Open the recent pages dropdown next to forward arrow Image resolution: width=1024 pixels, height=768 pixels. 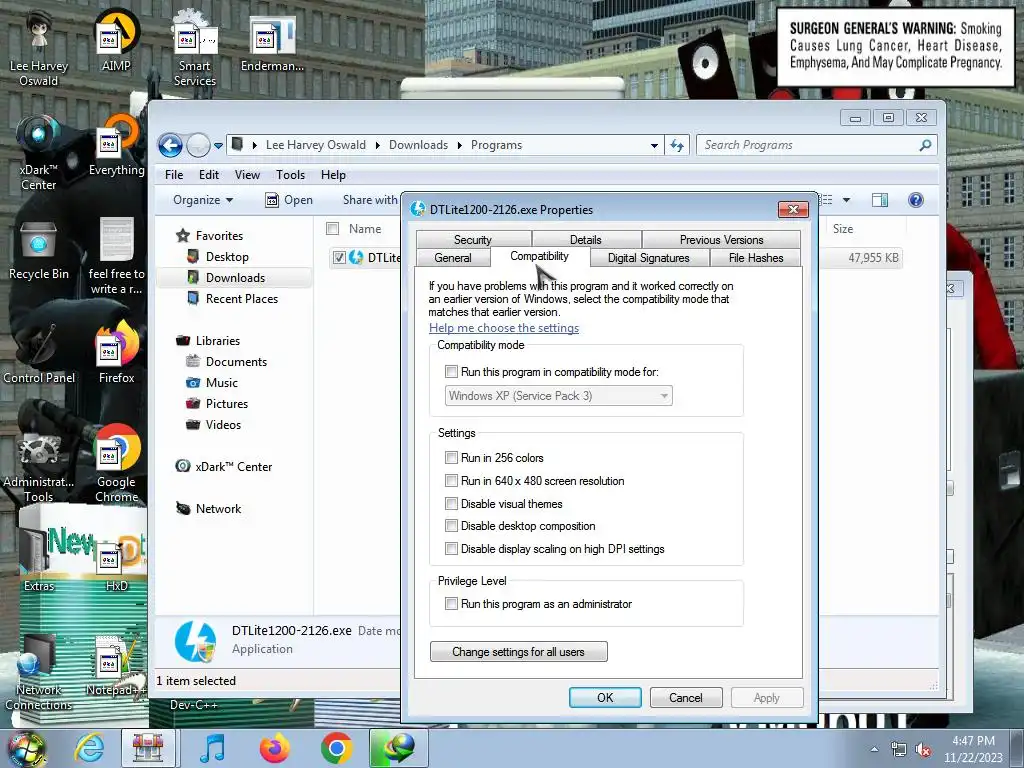click(218, 146)
